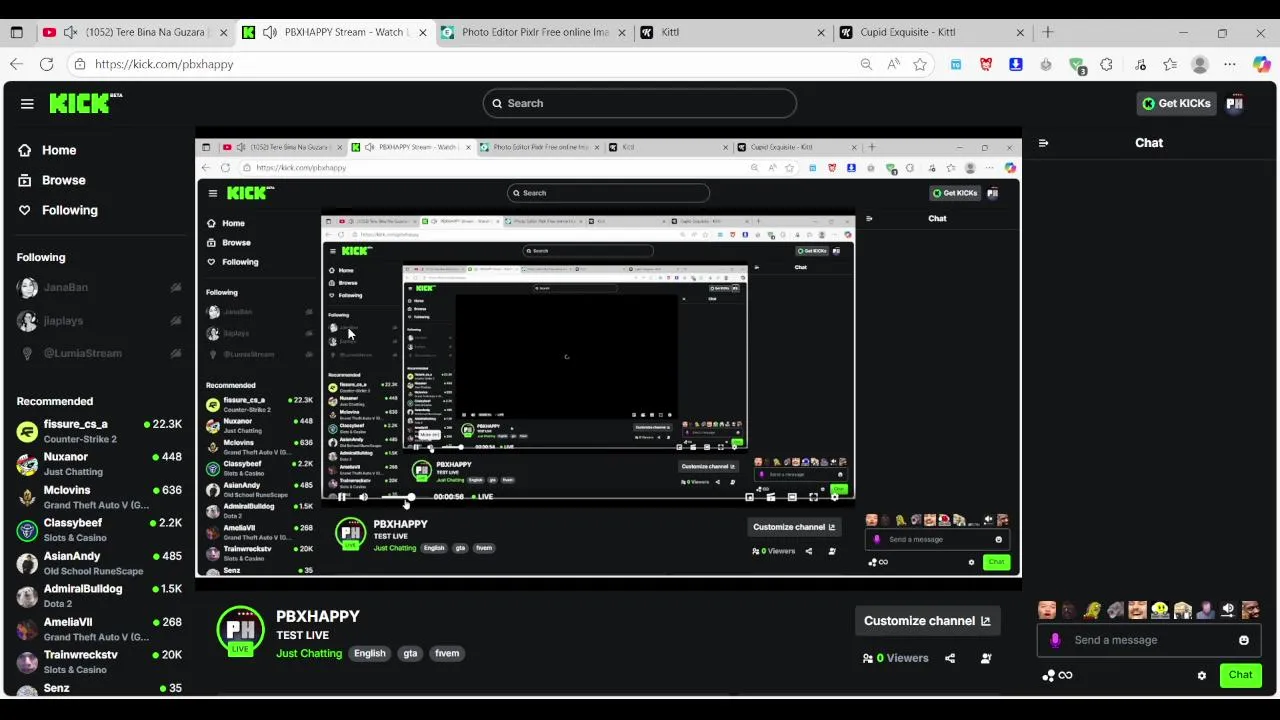
Task: Click zoom out magnifier in address bar
Action: pos(866,64)
